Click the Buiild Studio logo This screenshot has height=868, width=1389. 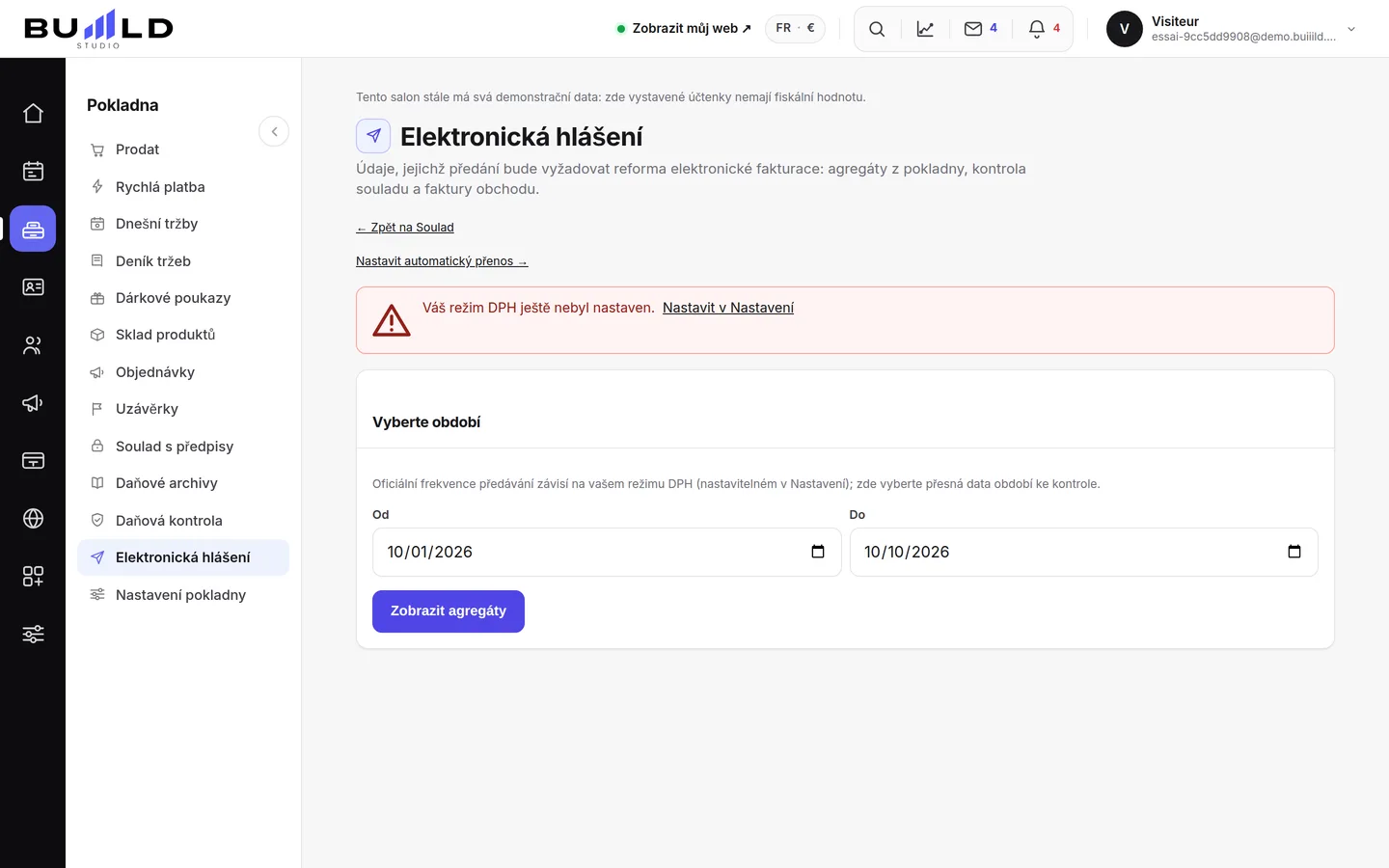tap(98, 29)
